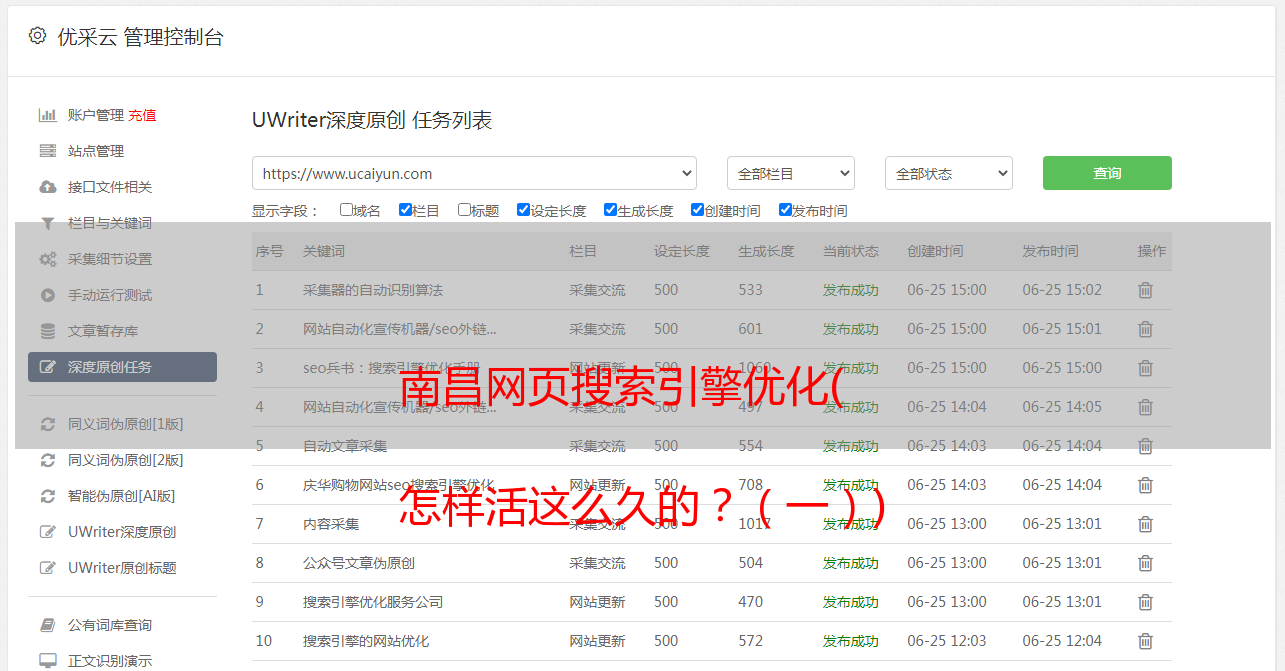Click the server icon for 站点管理

pos(47,151)
